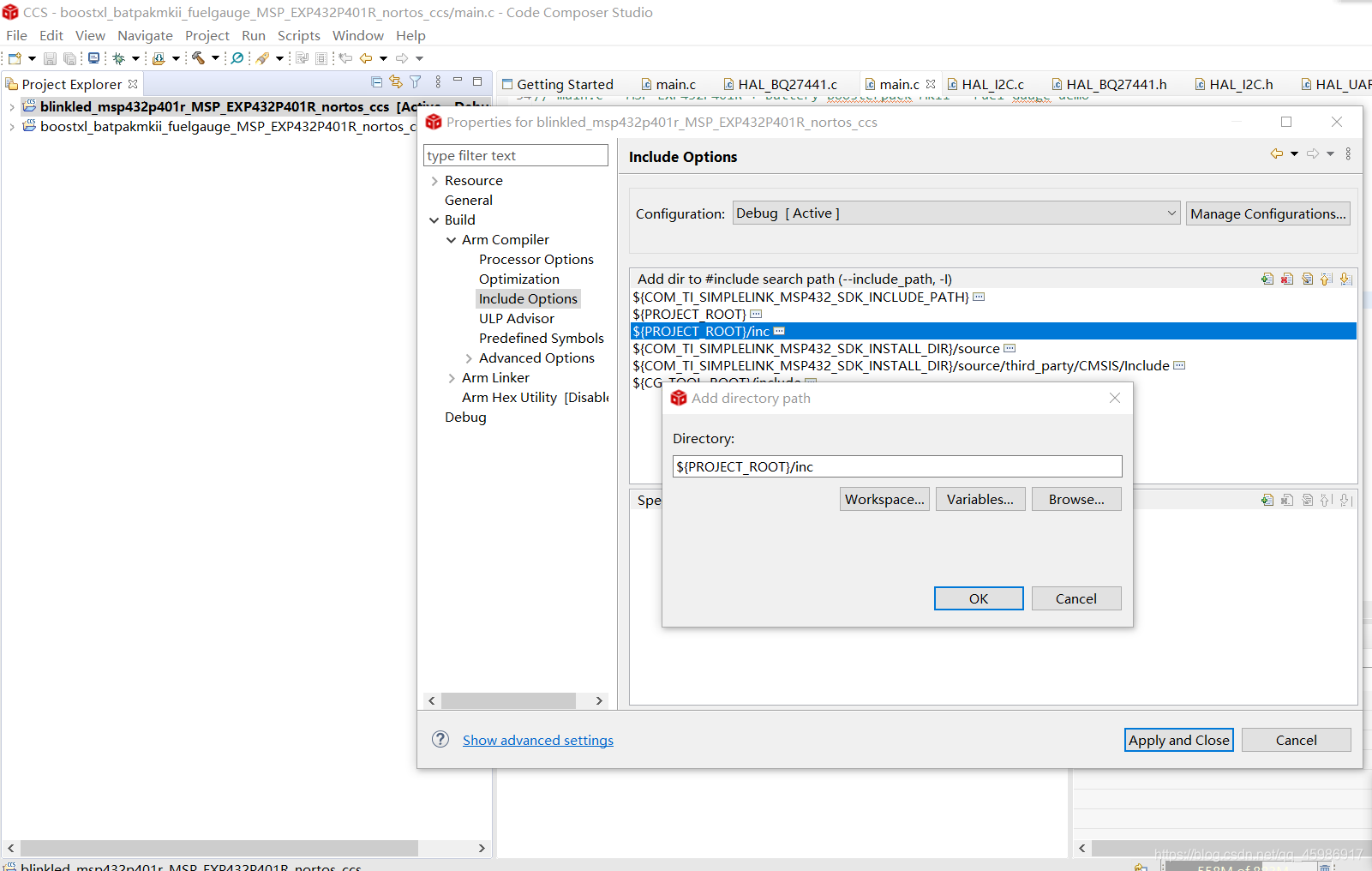Toggle Link with Editor in Project Explorer
Screen dimensions: 1372x871
(396, 81)
